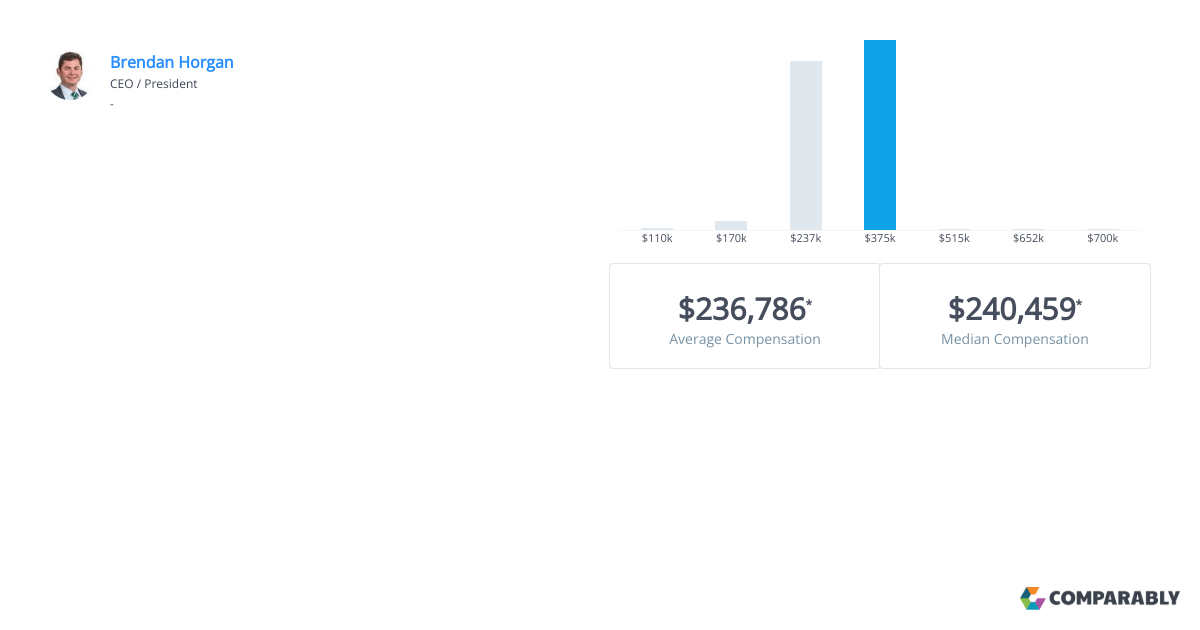Click the $237k axis label
This screenshot has width=1200, height=630.
806,239
